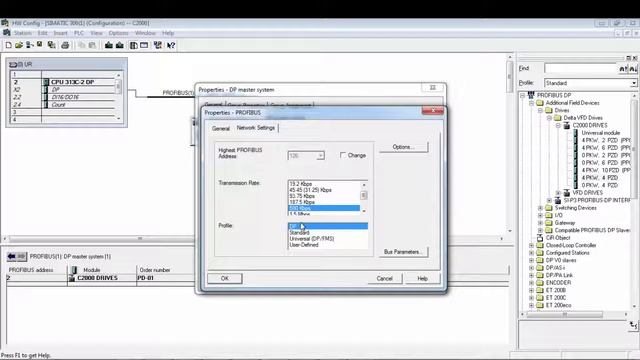Click the Paste toolbar icon
Screen dimensions: 640x360
(x=93, y=45)
